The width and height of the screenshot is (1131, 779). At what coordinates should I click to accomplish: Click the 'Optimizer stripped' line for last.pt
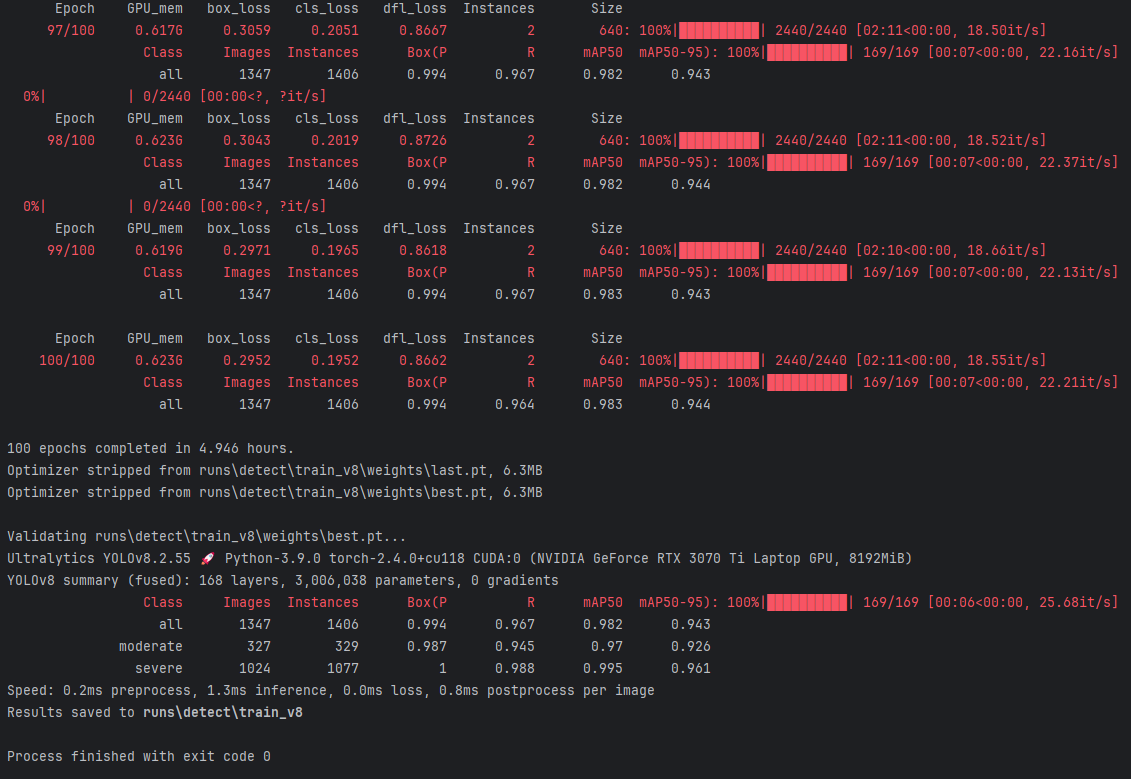click(275, 470)
